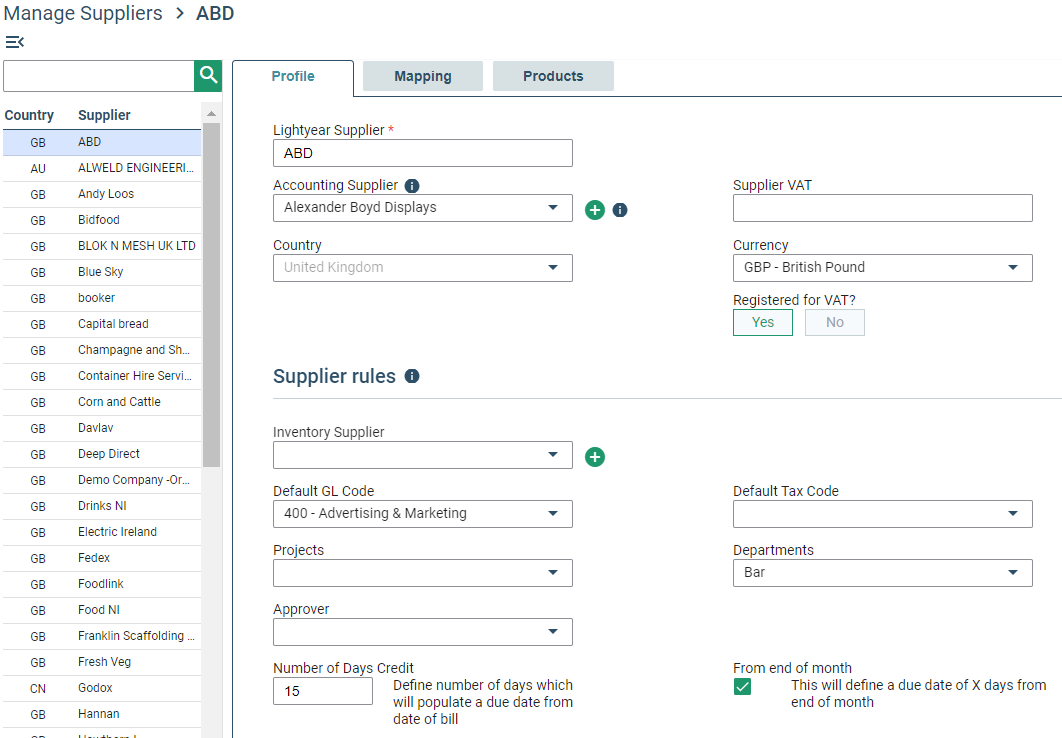This screenshot has height=738, width=1062.
Task: Click the green supplier search button
Action: [208, 75]
